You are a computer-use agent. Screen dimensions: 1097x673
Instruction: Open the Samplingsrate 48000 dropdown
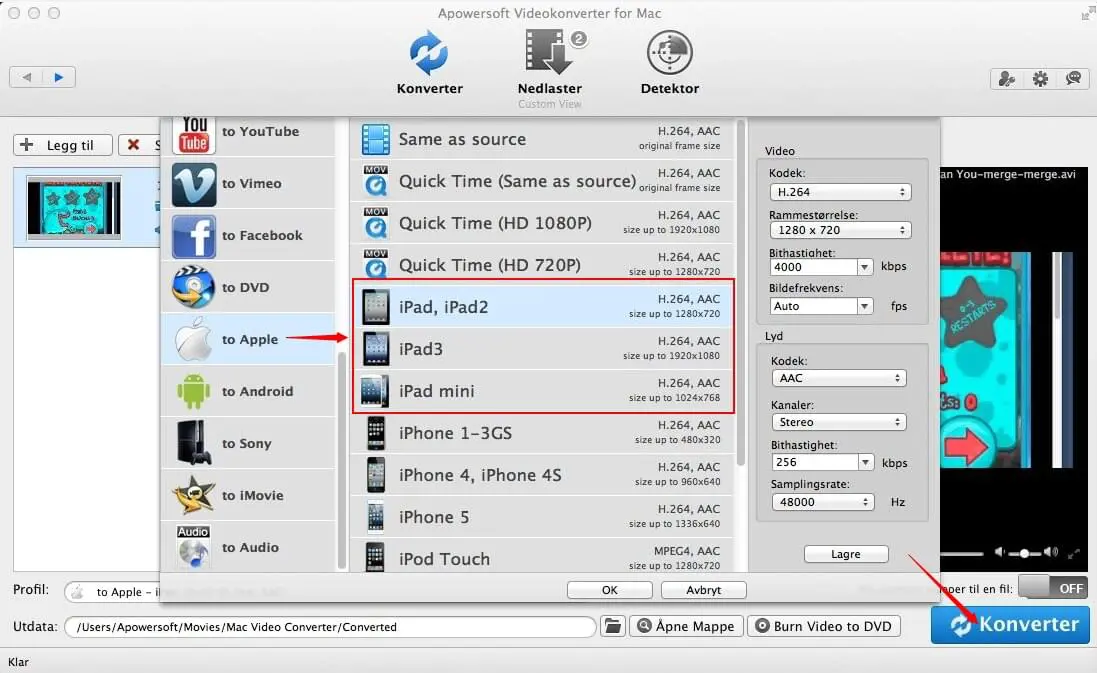(823, 502)
